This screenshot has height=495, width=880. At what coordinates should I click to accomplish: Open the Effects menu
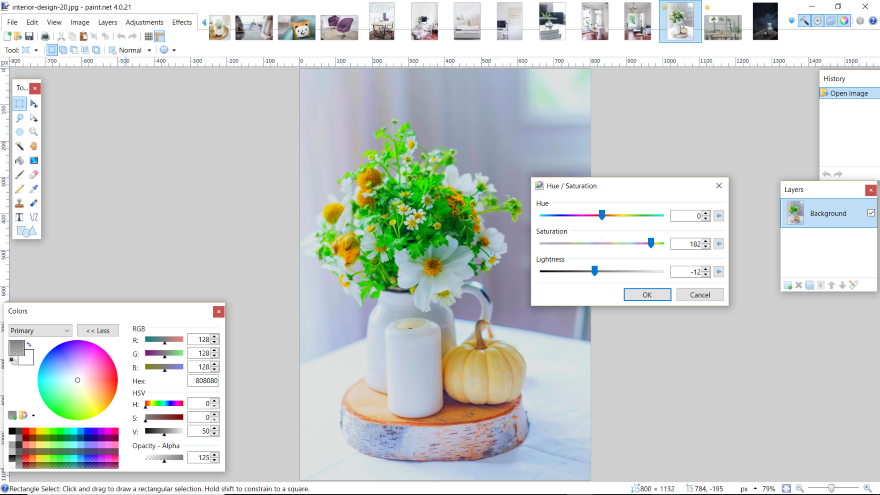coord(182,22)
